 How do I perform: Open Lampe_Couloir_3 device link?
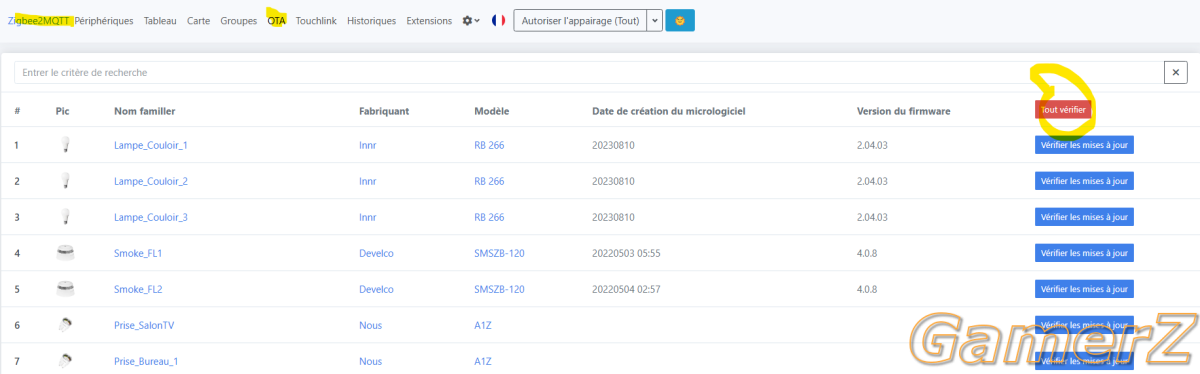pyautogui.click(x=151, y=217)
